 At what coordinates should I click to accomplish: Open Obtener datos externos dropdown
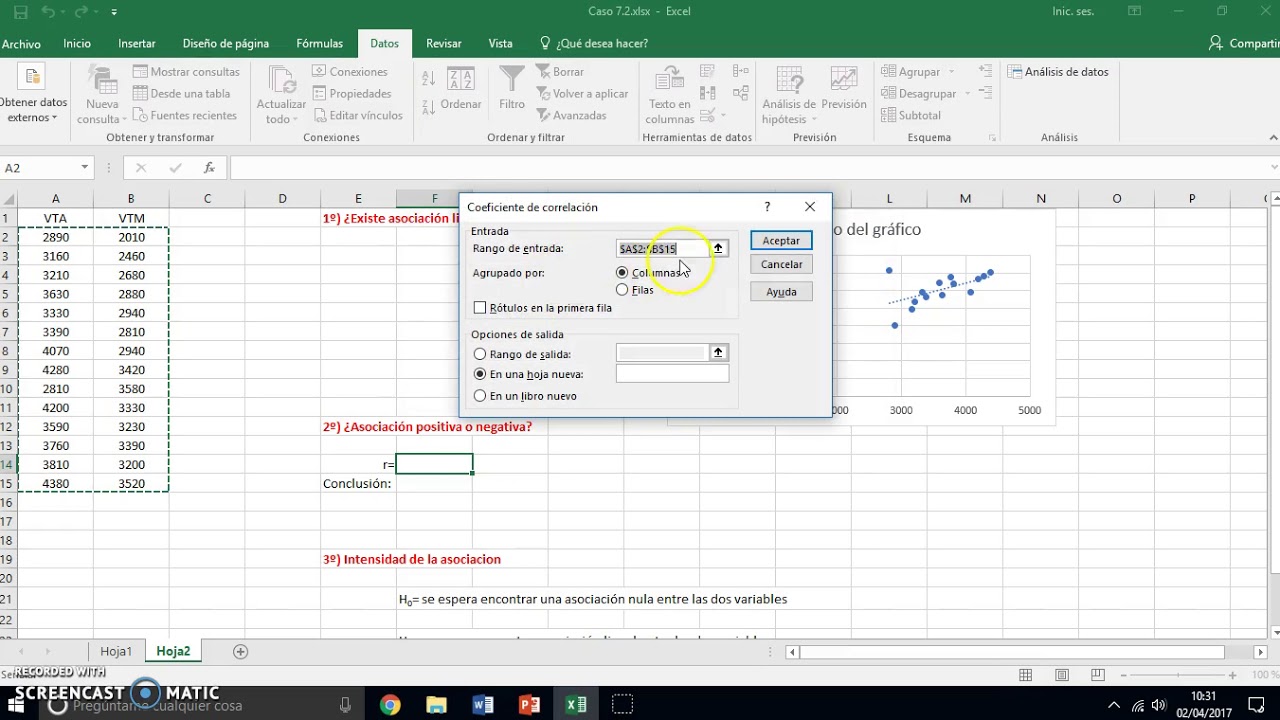coord(33,96)
